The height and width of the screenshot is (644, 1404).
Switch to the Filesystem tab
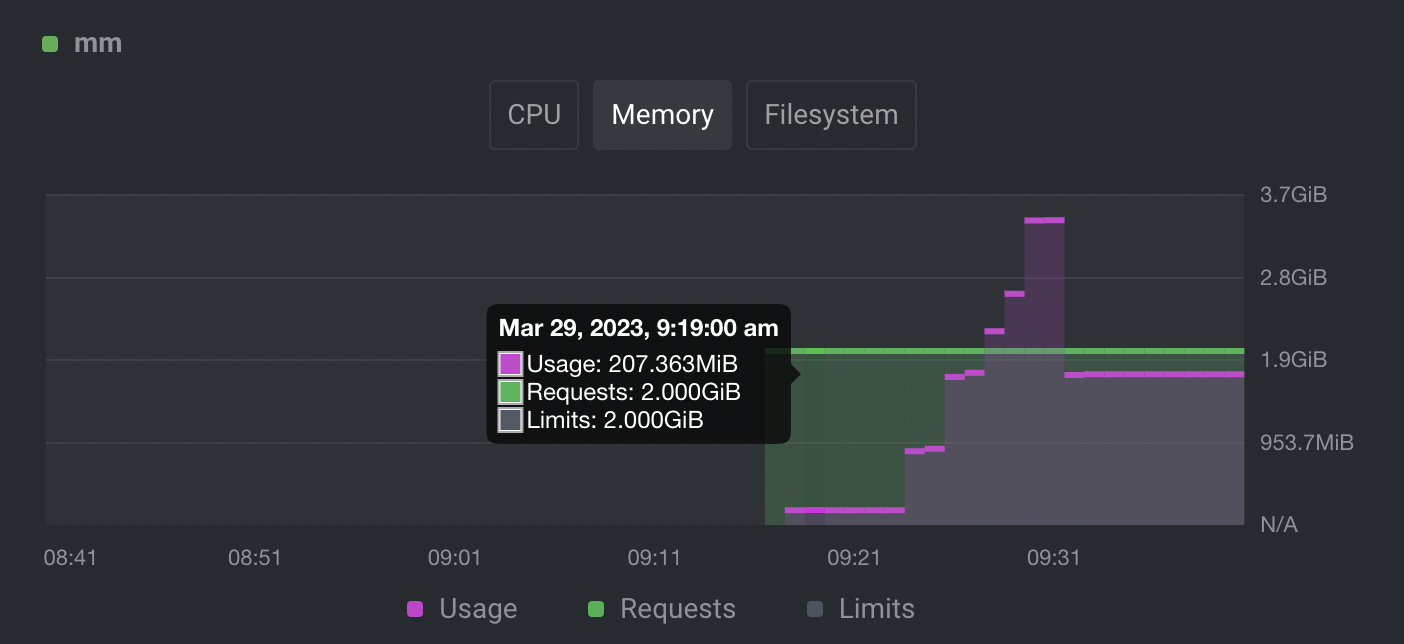pyautogui.click(x=831, y=115)
